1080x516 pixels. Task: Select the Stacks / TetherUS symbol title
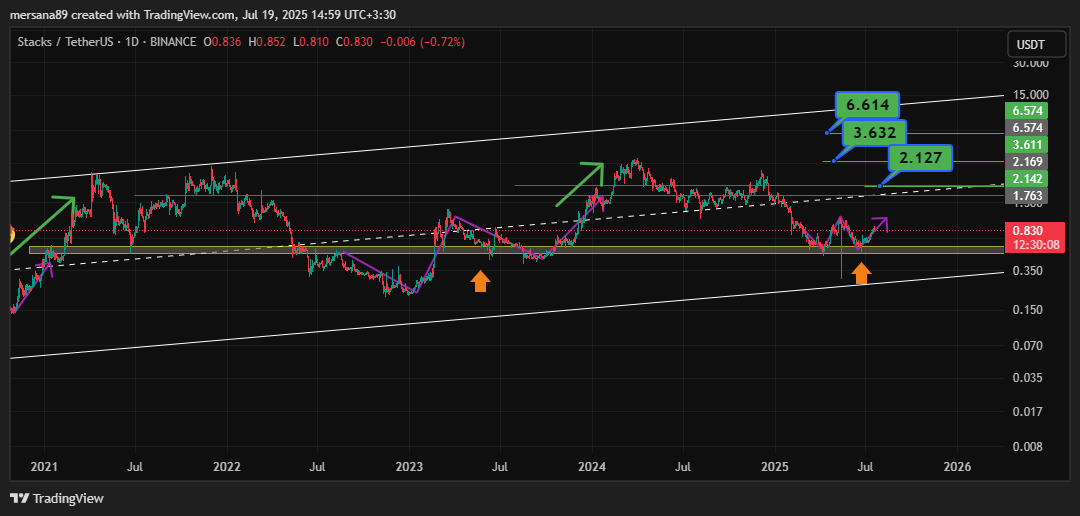[x=63, y=42]
